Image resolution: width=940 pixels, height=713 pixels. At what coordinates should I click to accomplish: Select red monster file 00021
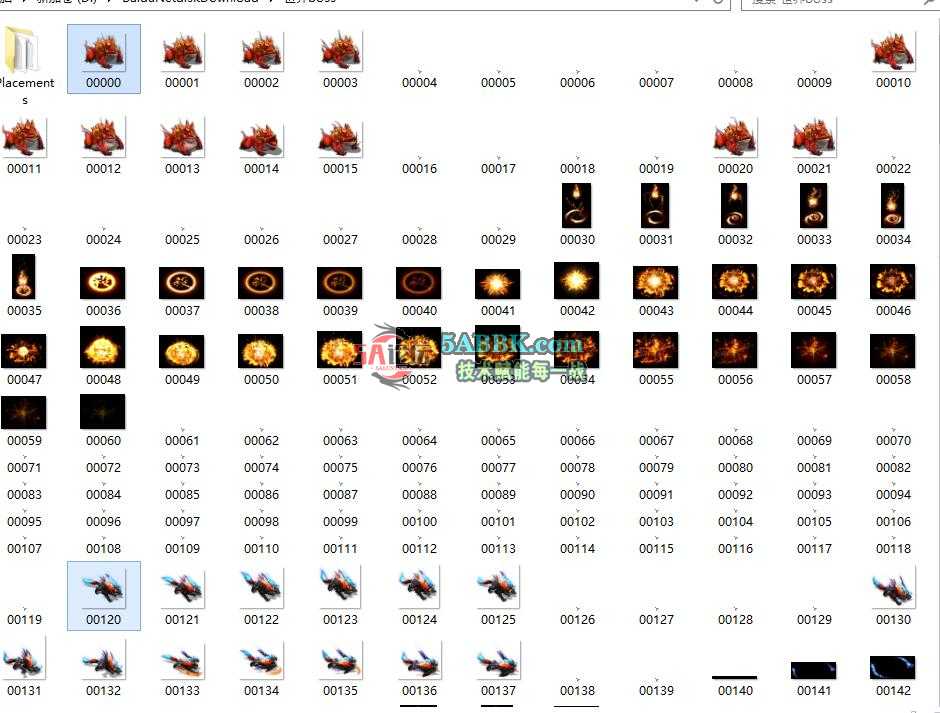pyautogui.click(x=814, y=139)
